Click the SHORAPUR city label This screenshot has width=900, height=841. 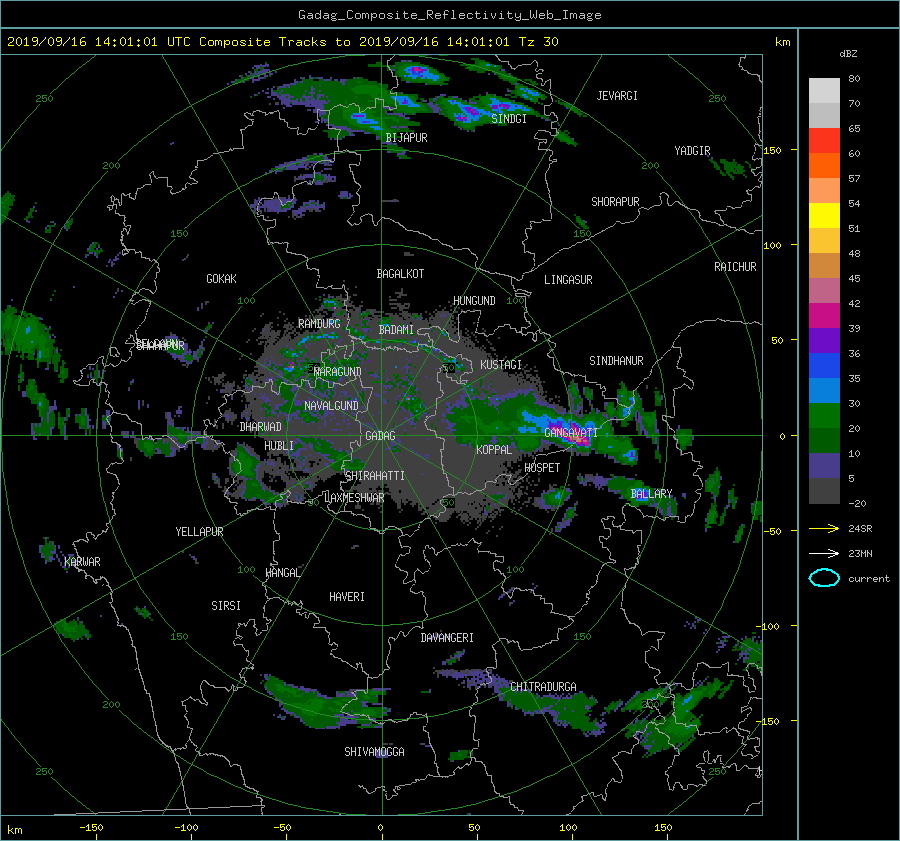615,202
